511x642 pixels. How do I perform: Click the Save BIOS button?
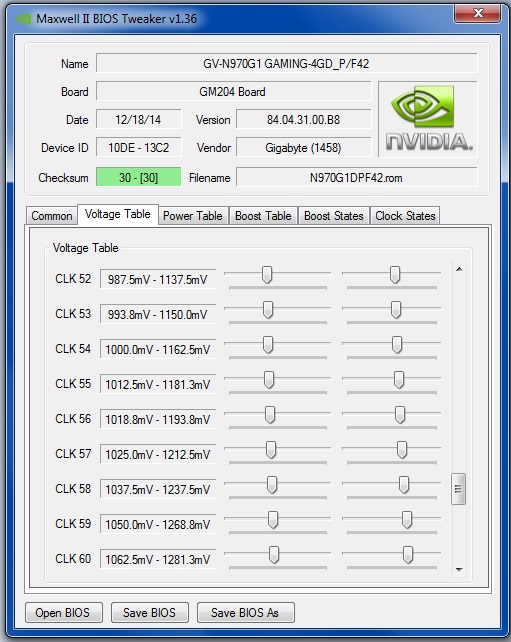[149, 613]
